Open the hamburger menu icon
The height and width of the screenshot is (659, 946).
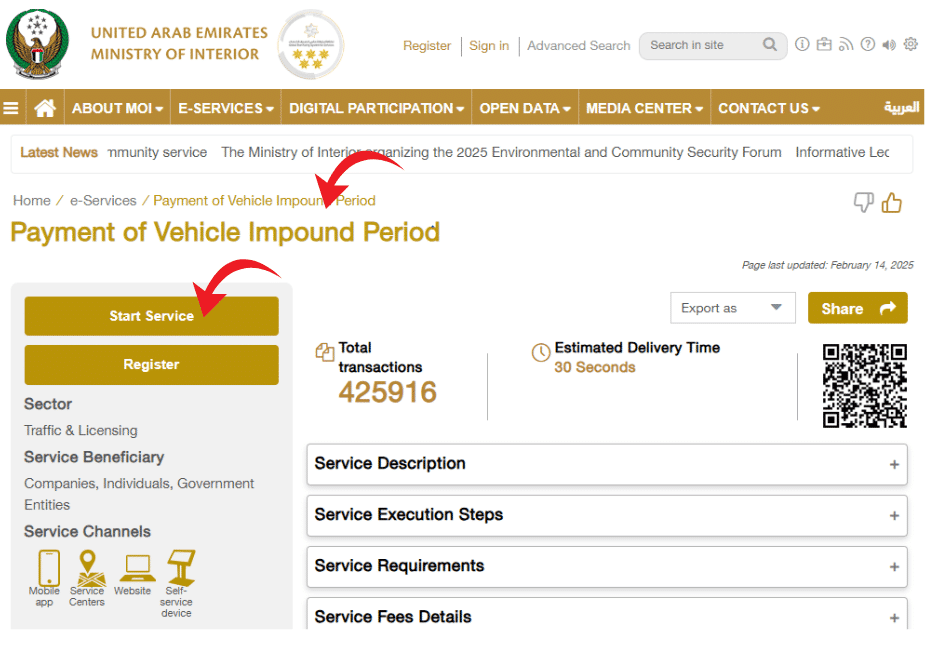tap(11, 108)
